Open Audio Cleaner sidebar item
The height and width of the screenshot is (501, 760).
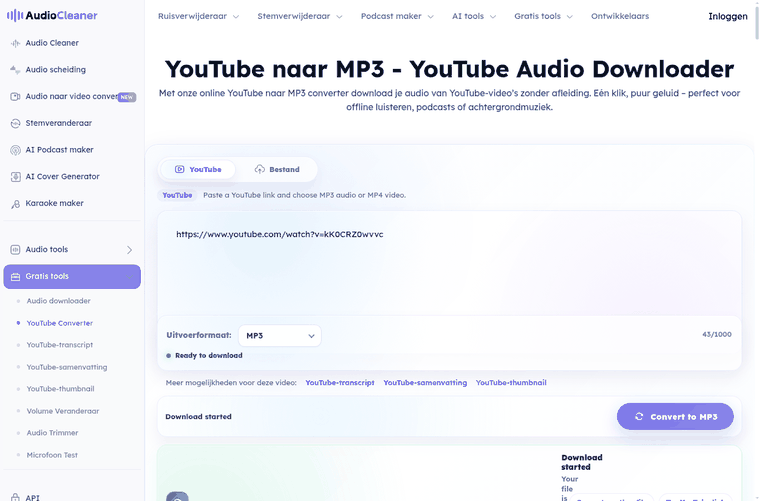72,43
